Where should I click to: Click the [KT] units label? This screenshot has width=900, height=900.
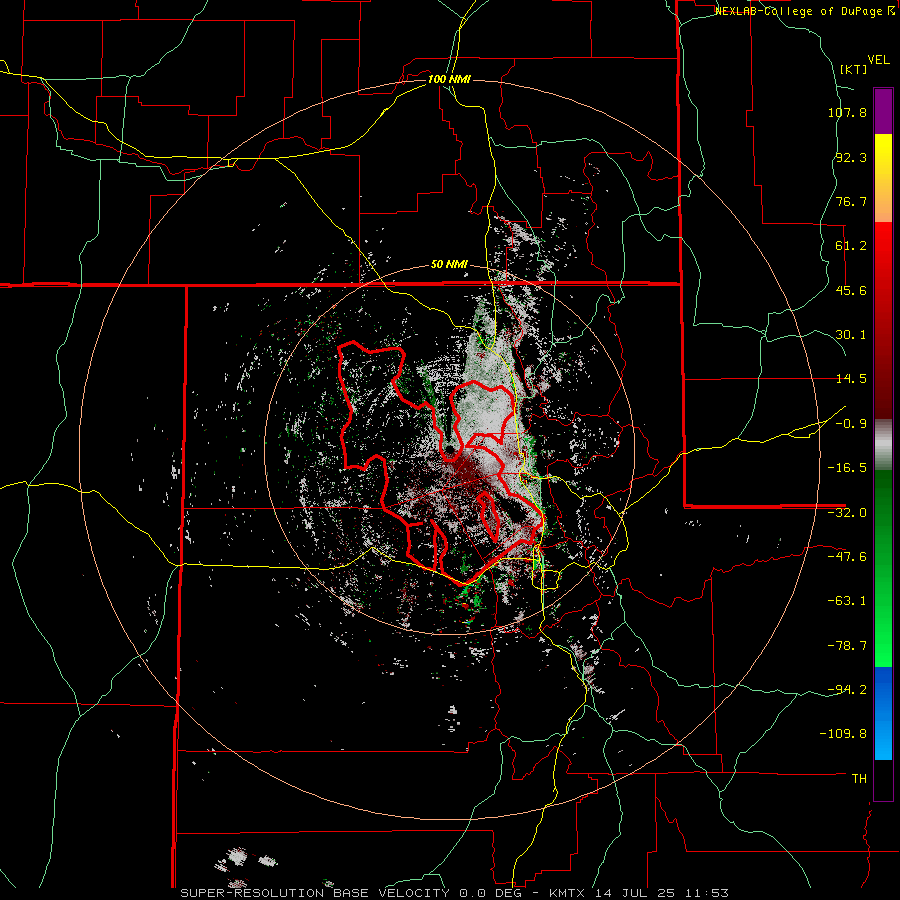point(853,69)
